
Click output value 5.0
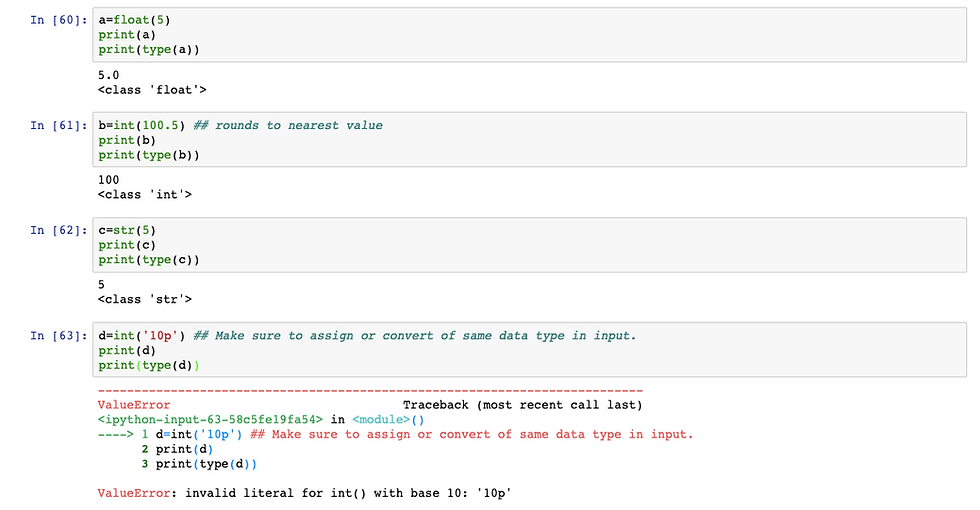108,75
